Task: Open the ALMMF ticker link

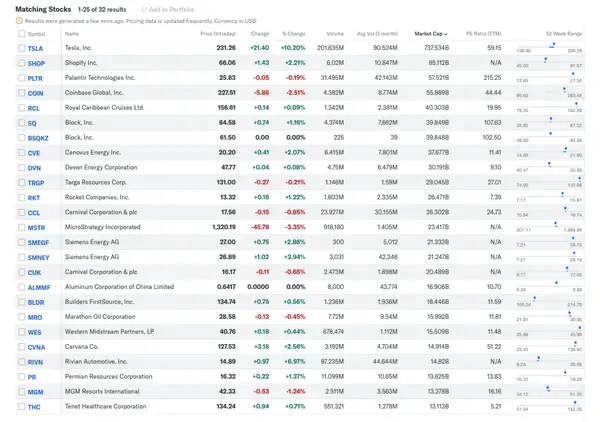Action: (39, 287)
